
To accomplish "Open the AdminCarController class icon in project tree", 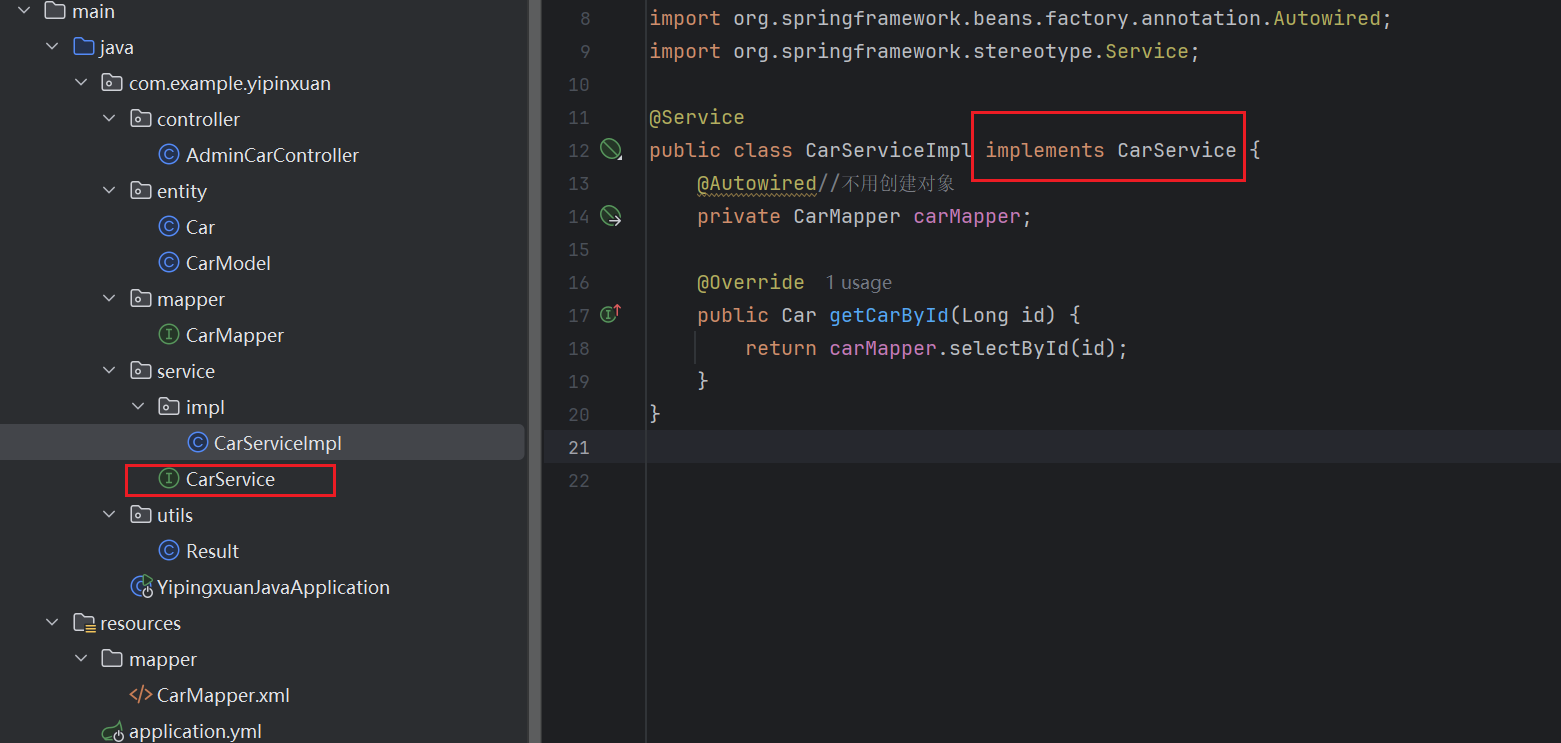I will pos(169,155).
